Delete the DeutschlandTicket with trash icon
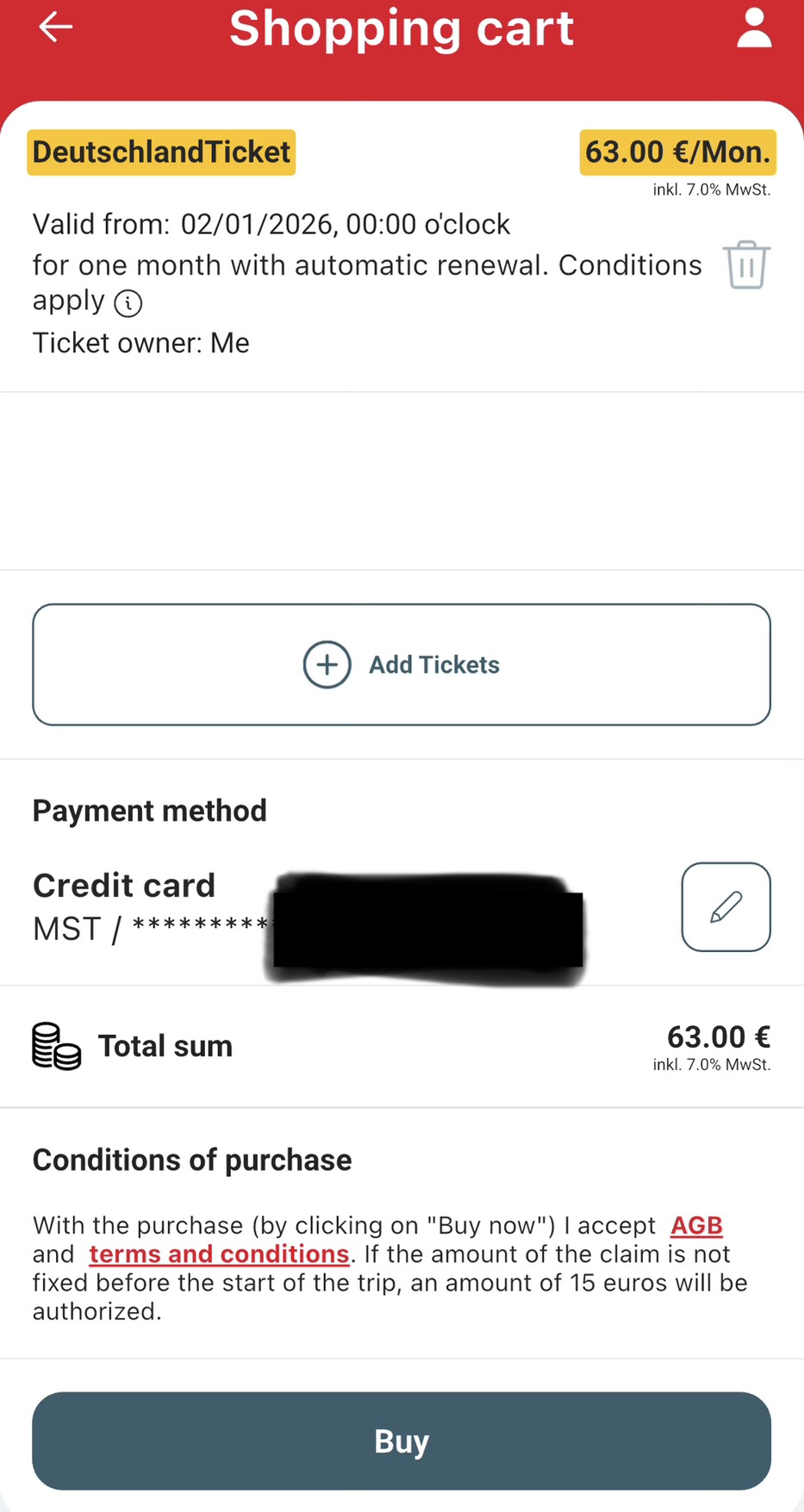The height and width of the screenshot is (1512, 804). point(746,264)
